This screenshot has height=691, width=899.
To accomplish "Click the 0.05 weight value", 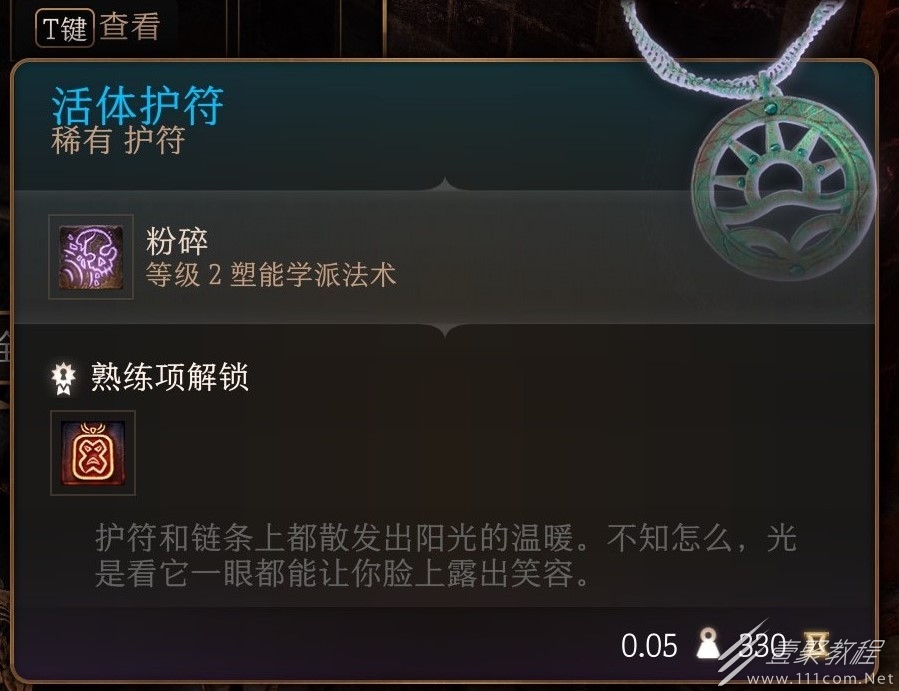I will point(649,646).
